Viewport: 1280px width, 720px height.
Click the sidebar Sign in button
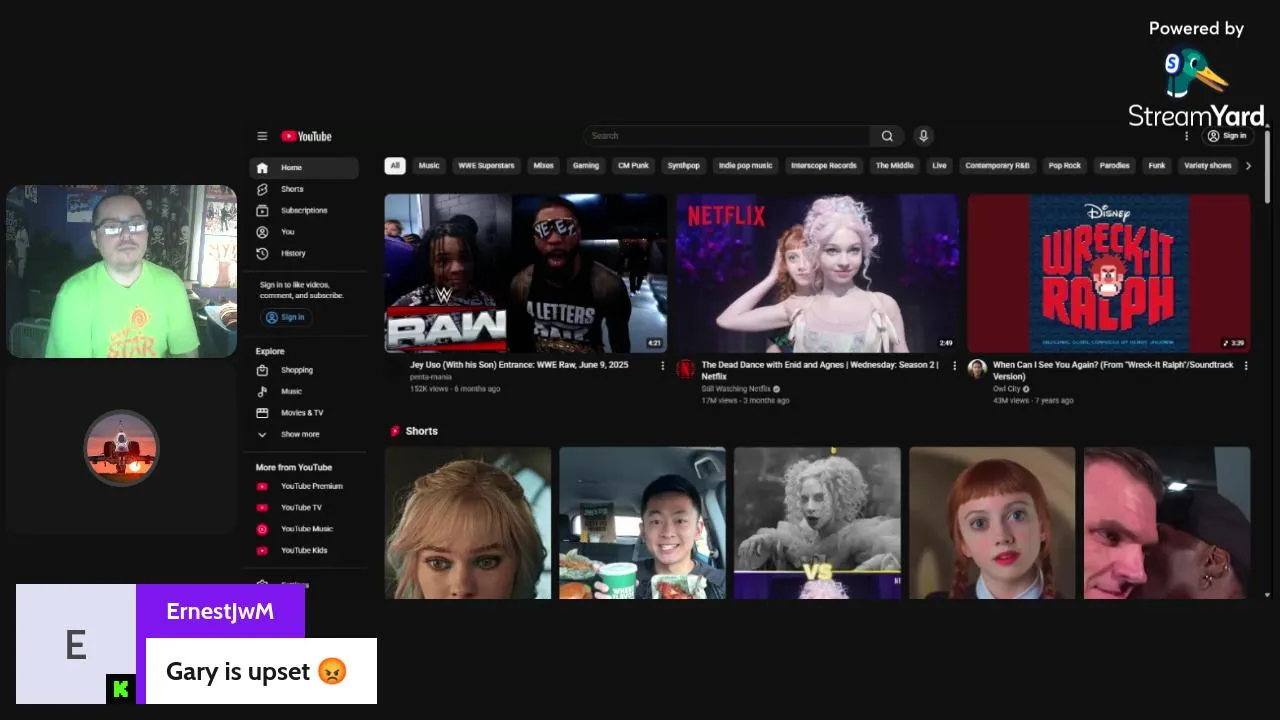[x=286, y=317]
